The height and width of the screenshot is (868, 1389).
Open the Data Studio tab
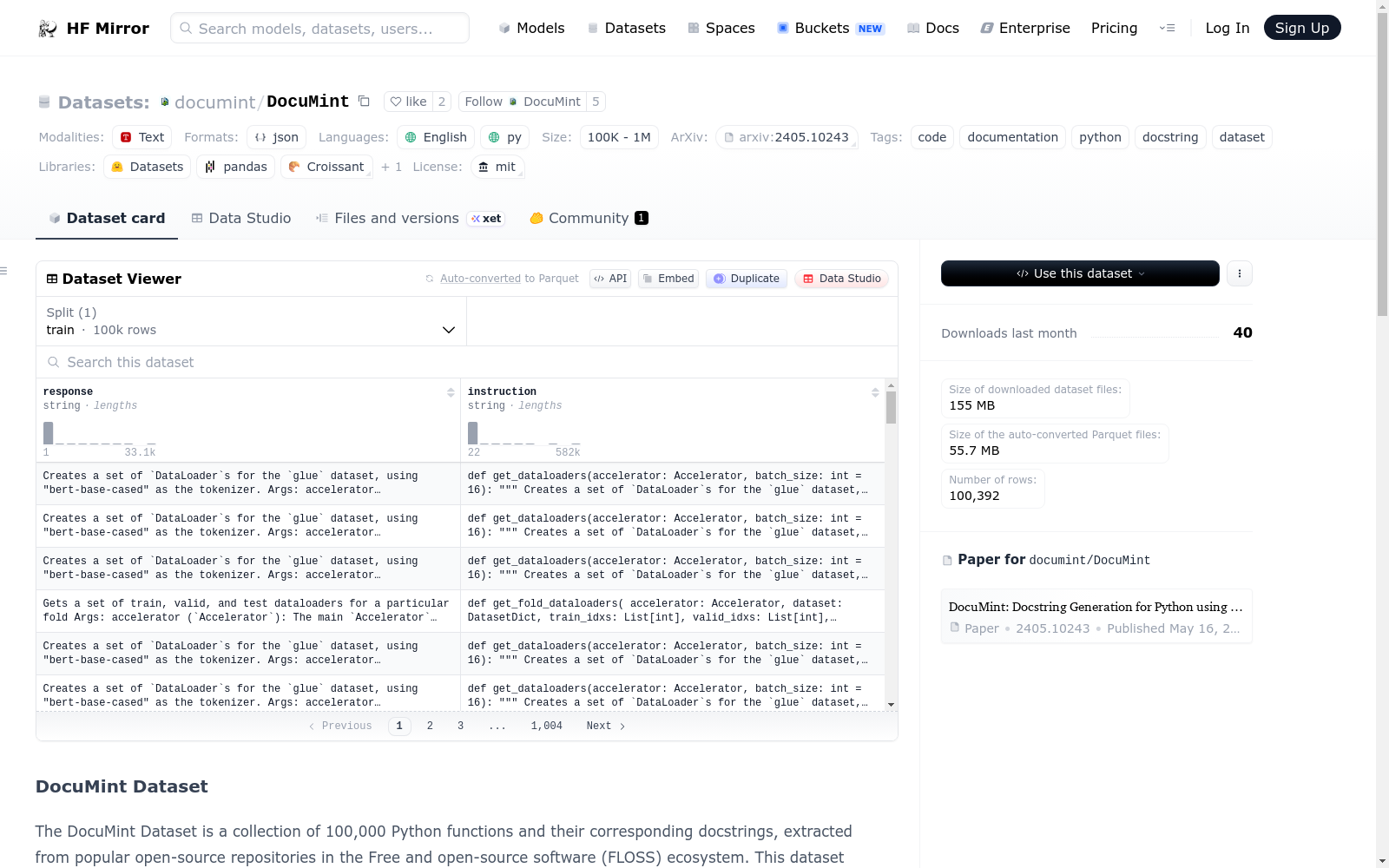pos(241,218)
